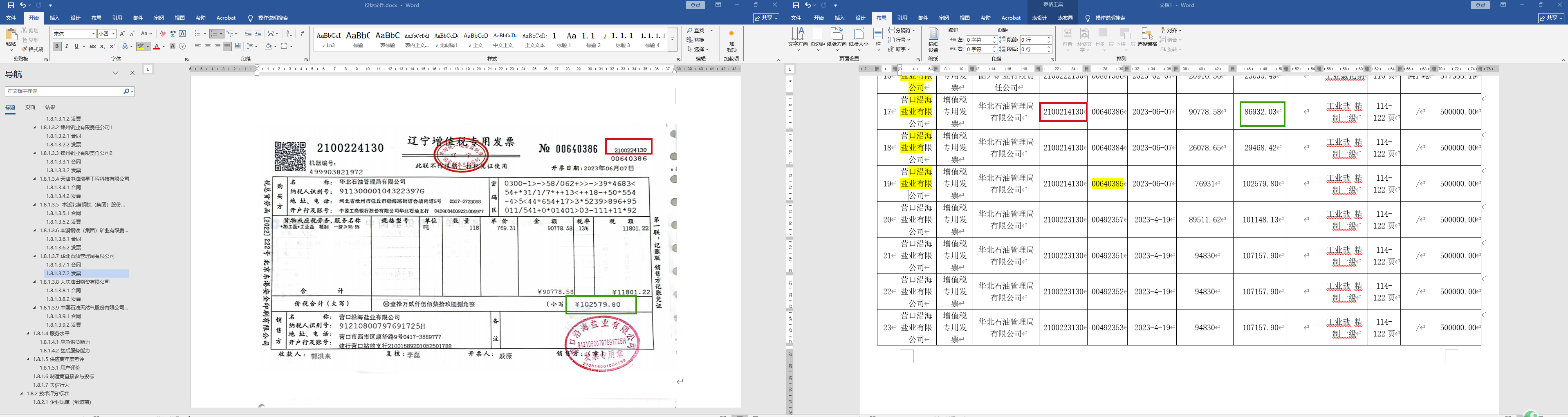Collapse the 1.8.1.4 服务水平 tree node

pyautogui.click(x=28, y=334)
